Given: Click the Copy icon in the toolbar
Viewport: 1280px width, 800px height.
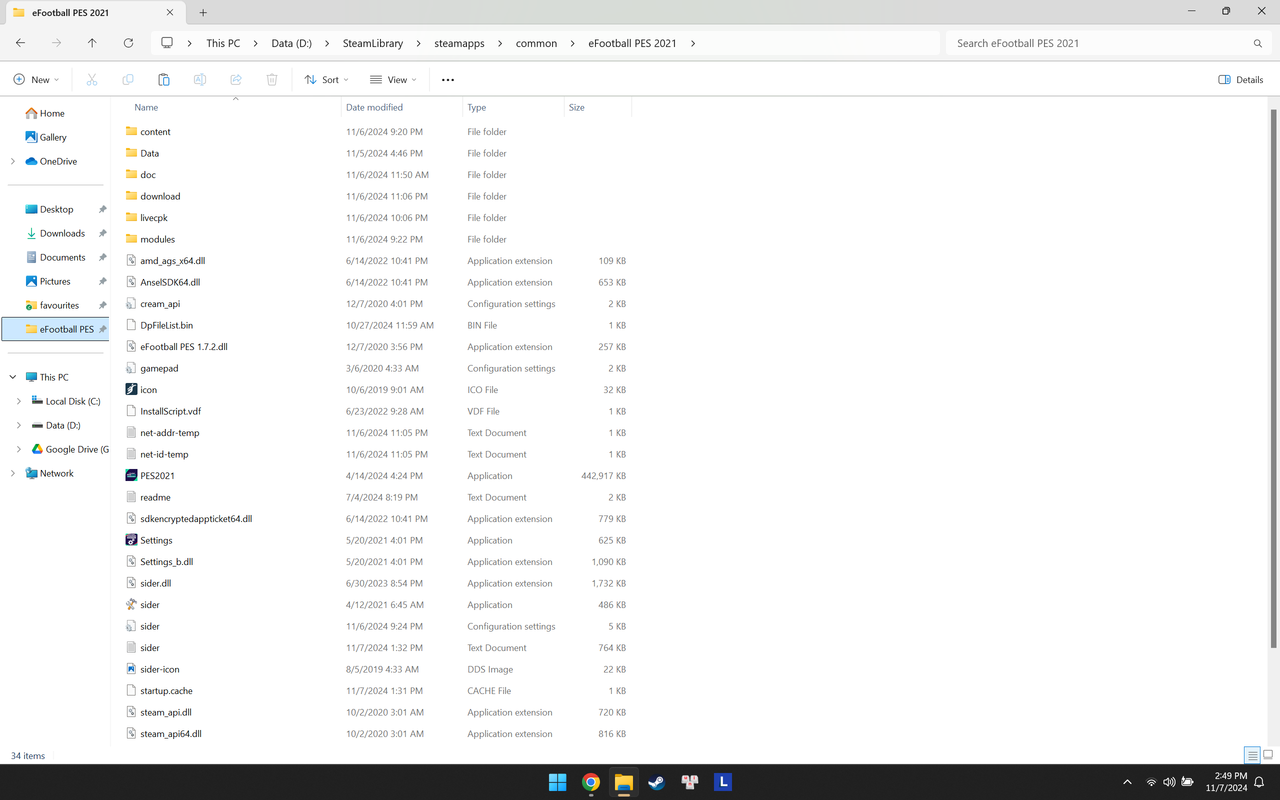Looking at the screenshot, I should [128, 79].
